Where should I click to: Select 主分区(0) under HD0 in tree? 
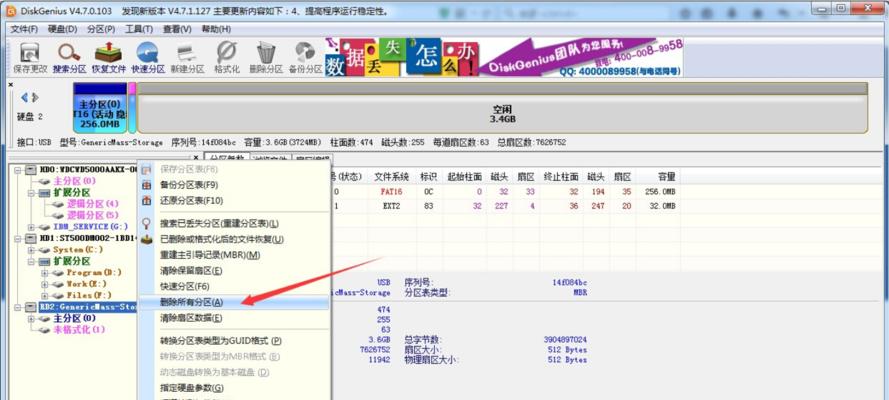74,181
